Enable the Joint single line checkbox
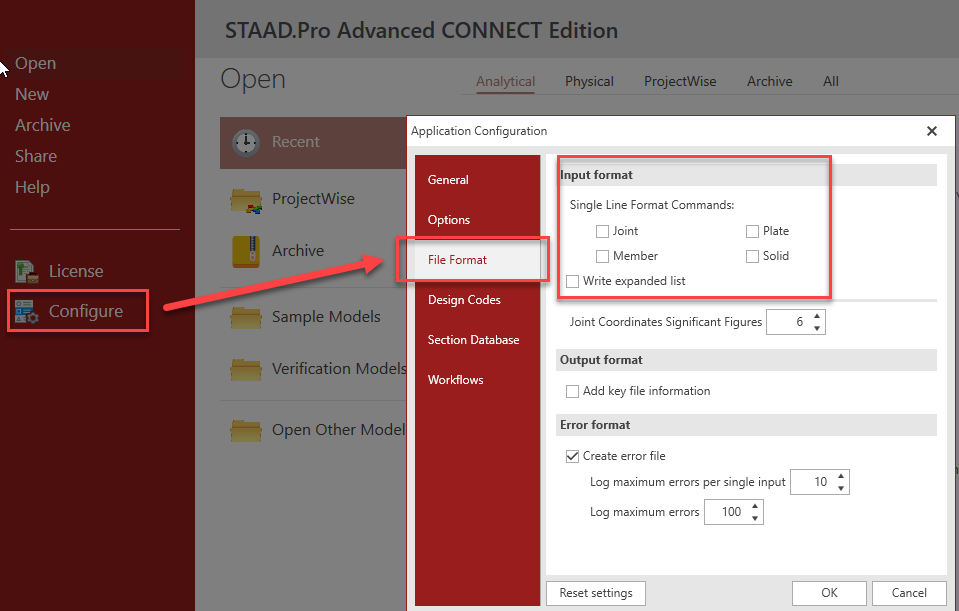This screenshot has width=959, height=611. (x=602, y=231)
